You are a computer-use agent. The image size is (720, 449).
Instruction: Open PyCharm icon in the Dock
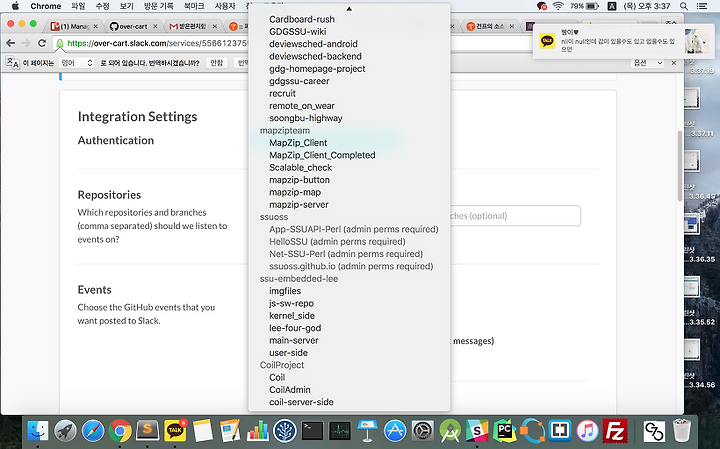click(505, 431)
